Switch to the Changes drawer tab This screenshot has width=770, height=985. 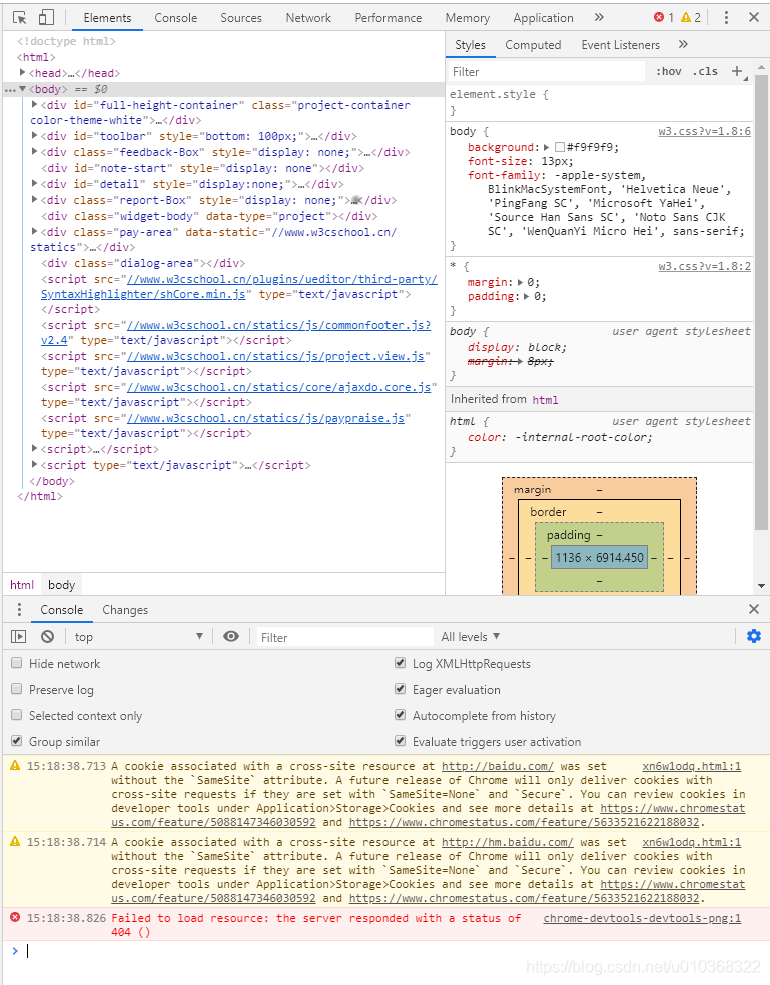click(x=125, y=609)
